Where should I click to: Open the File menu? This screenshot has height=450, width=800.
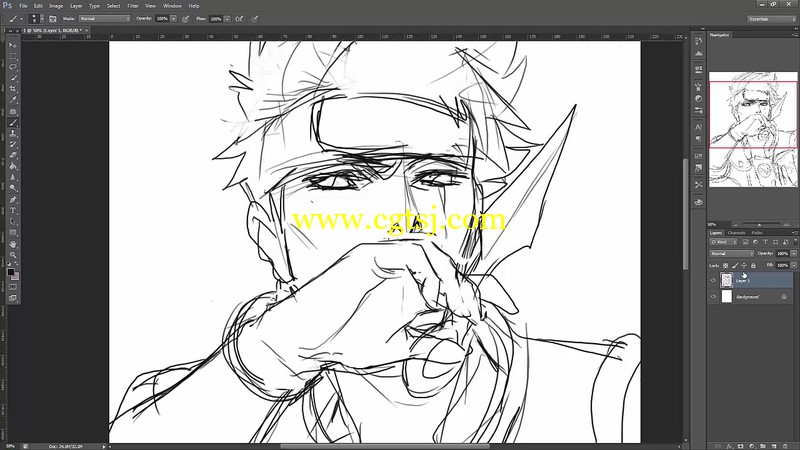pyautogui.click(x=23, y=6)
